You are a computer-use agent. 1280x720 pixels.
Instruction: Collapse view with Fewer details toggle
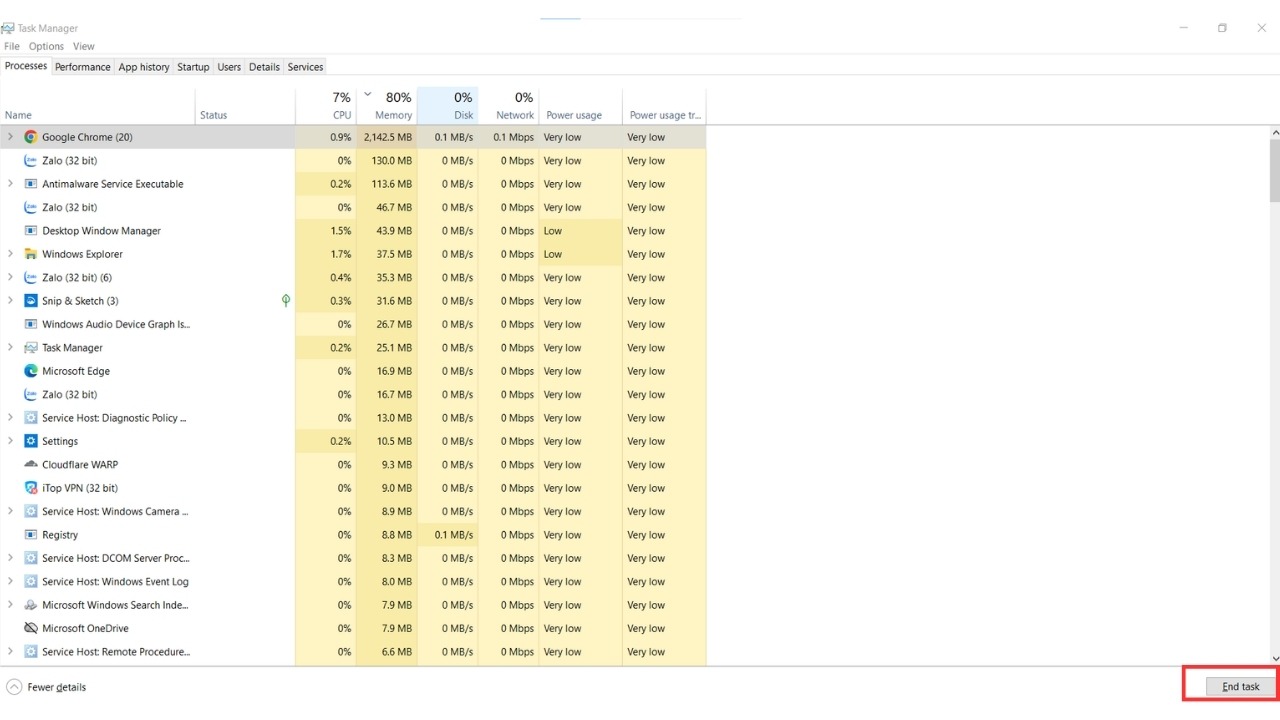(46, 687)
